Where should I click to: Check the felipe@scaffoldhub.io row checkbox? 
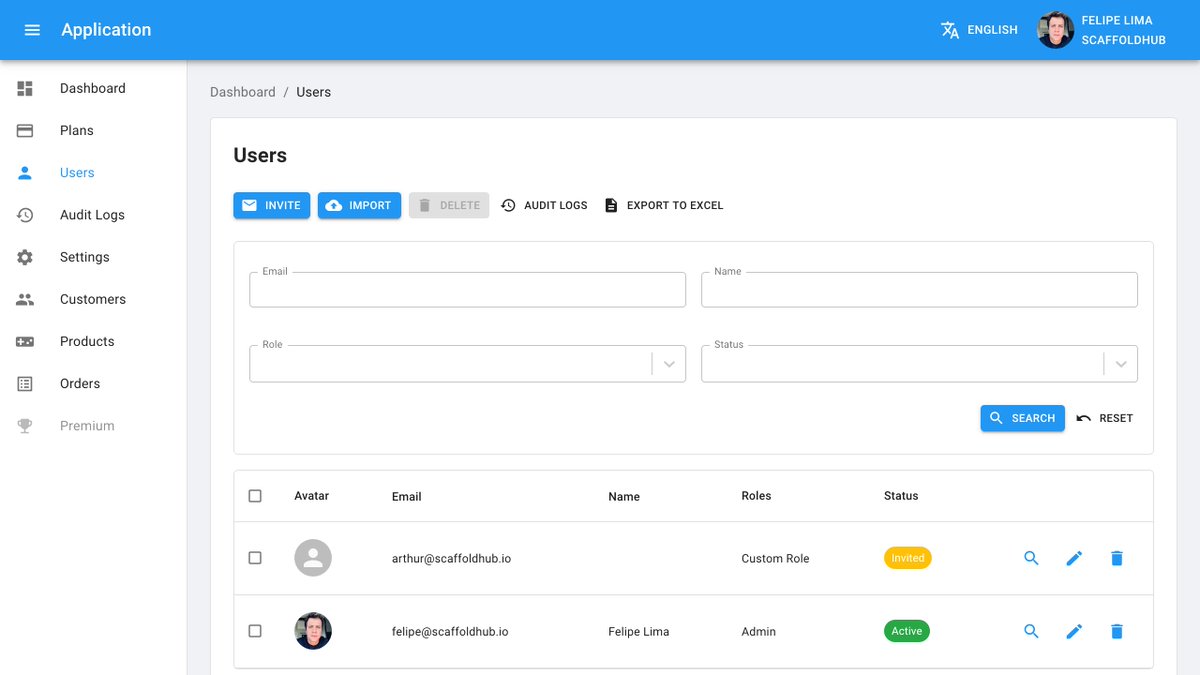coord(255,631)
